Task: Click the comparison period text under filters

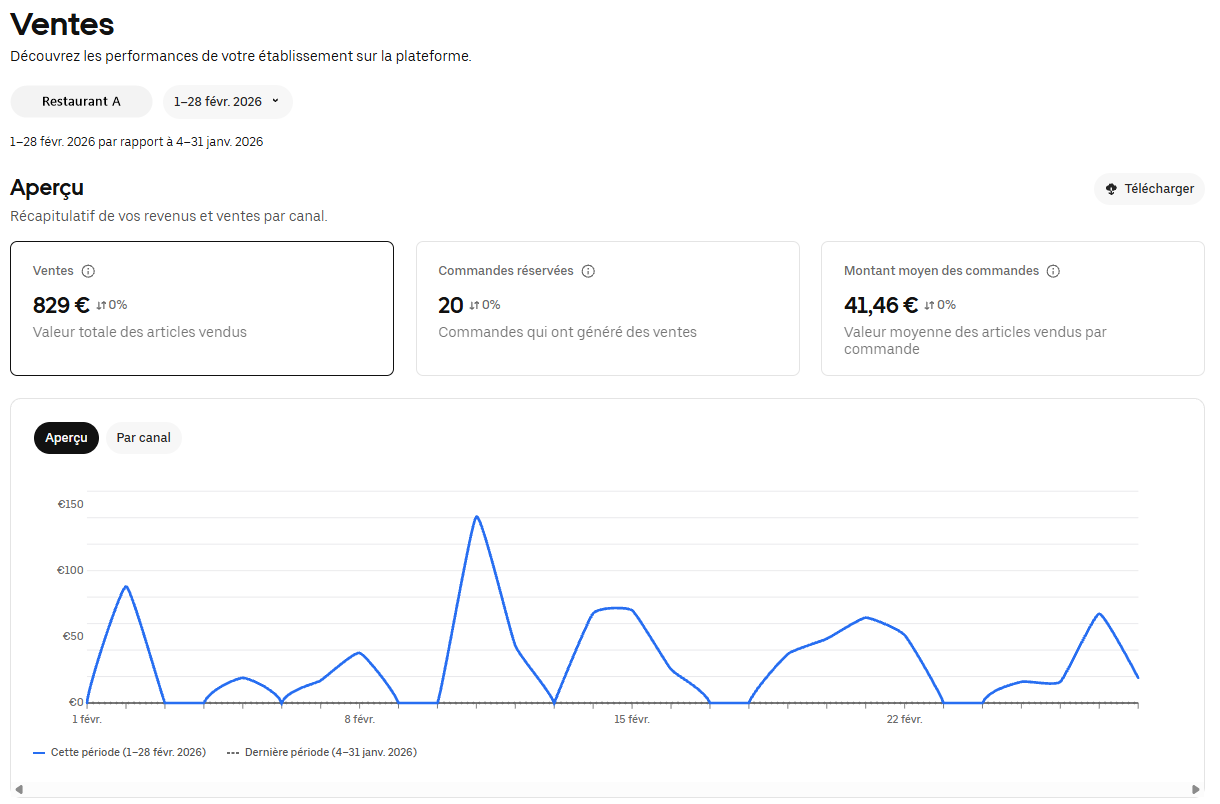Action: pyautogui.click(x=137, y=142)
